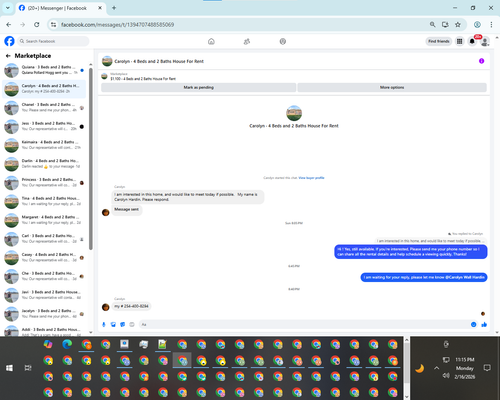Show hidden system tray icons
This screenshot has width=500, height=400.
click(x=436, y=368)
